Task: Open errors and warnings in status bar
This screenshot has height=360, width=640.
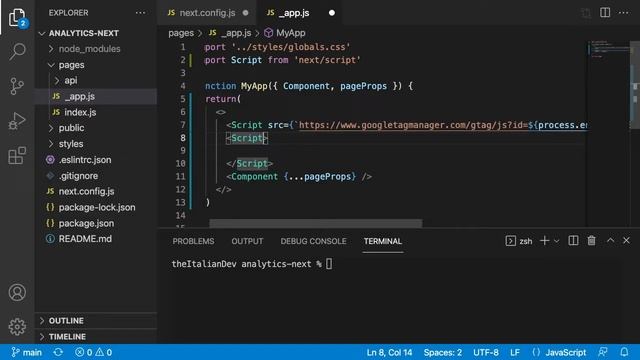Action: [93, 352]
